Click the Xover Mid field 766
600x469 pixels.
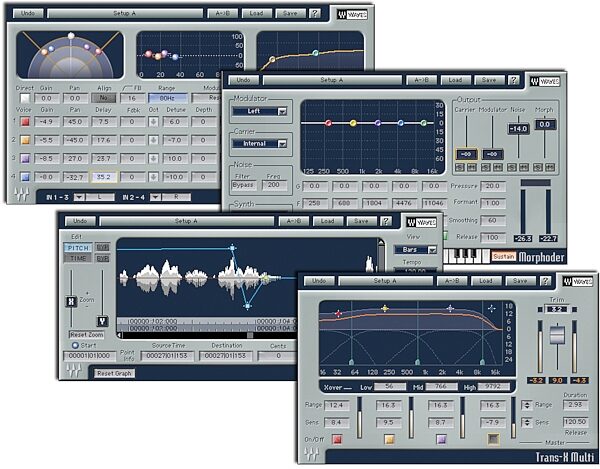pos(441,387)
